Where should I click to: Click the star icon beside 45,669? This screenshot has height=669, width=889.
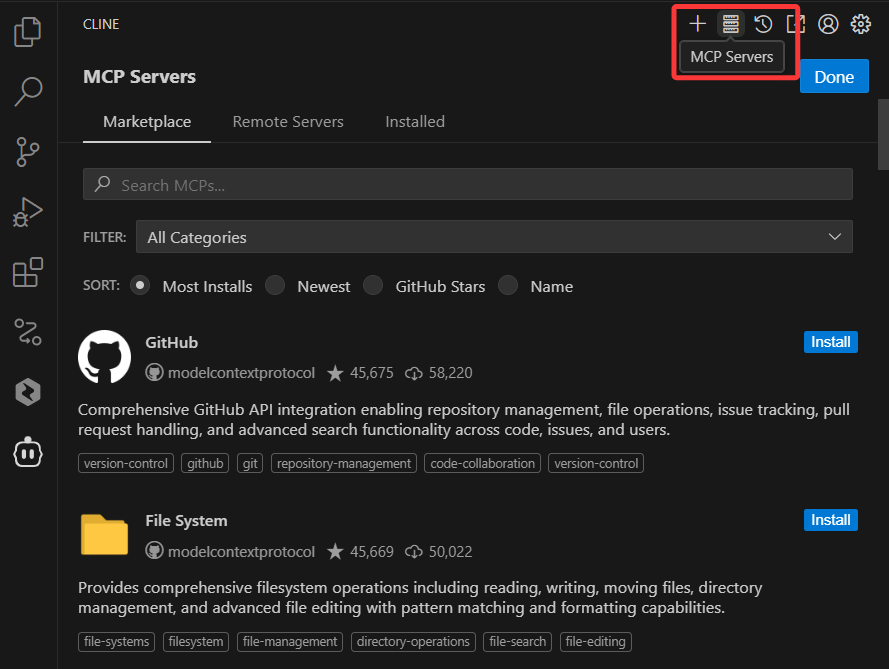tap(335, 551)
